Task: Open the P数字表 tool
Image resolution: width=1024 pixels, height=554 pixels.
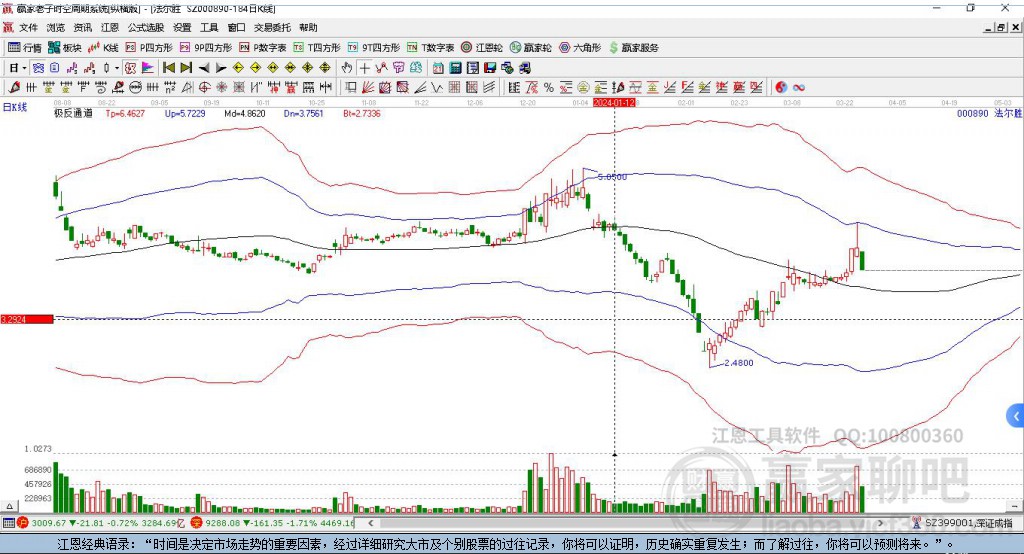Action: (x=263, y=48)
